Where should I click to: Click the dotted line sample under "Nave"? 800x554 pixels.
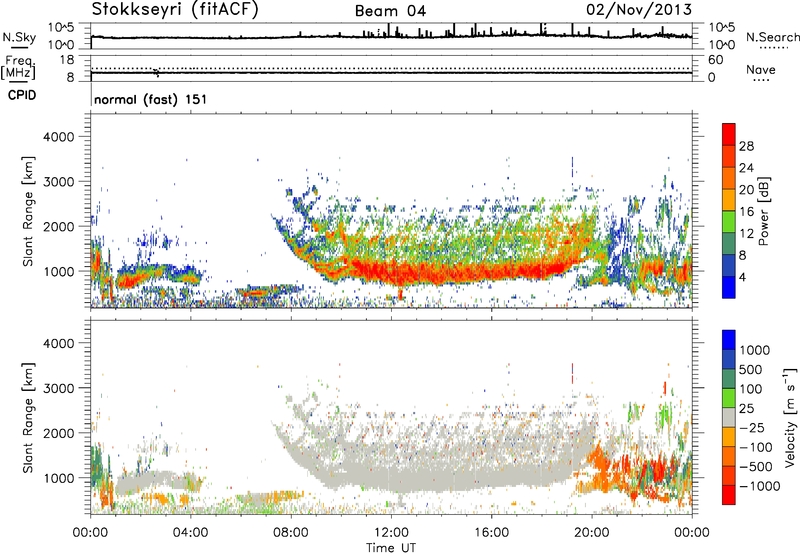(x=761, y=80)
